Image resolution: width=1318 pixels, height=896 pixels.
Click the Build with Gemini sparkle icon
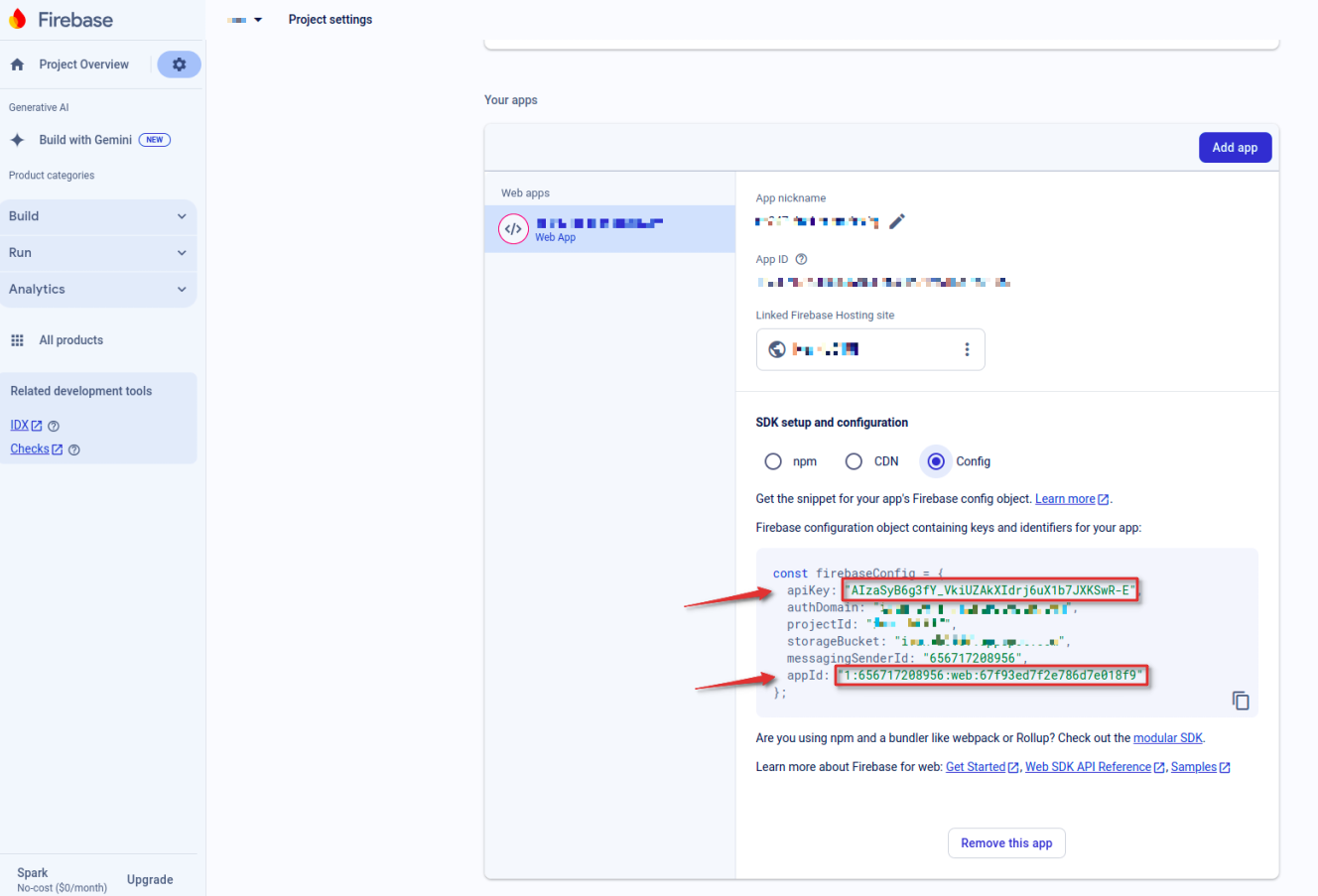pos(17,140)
